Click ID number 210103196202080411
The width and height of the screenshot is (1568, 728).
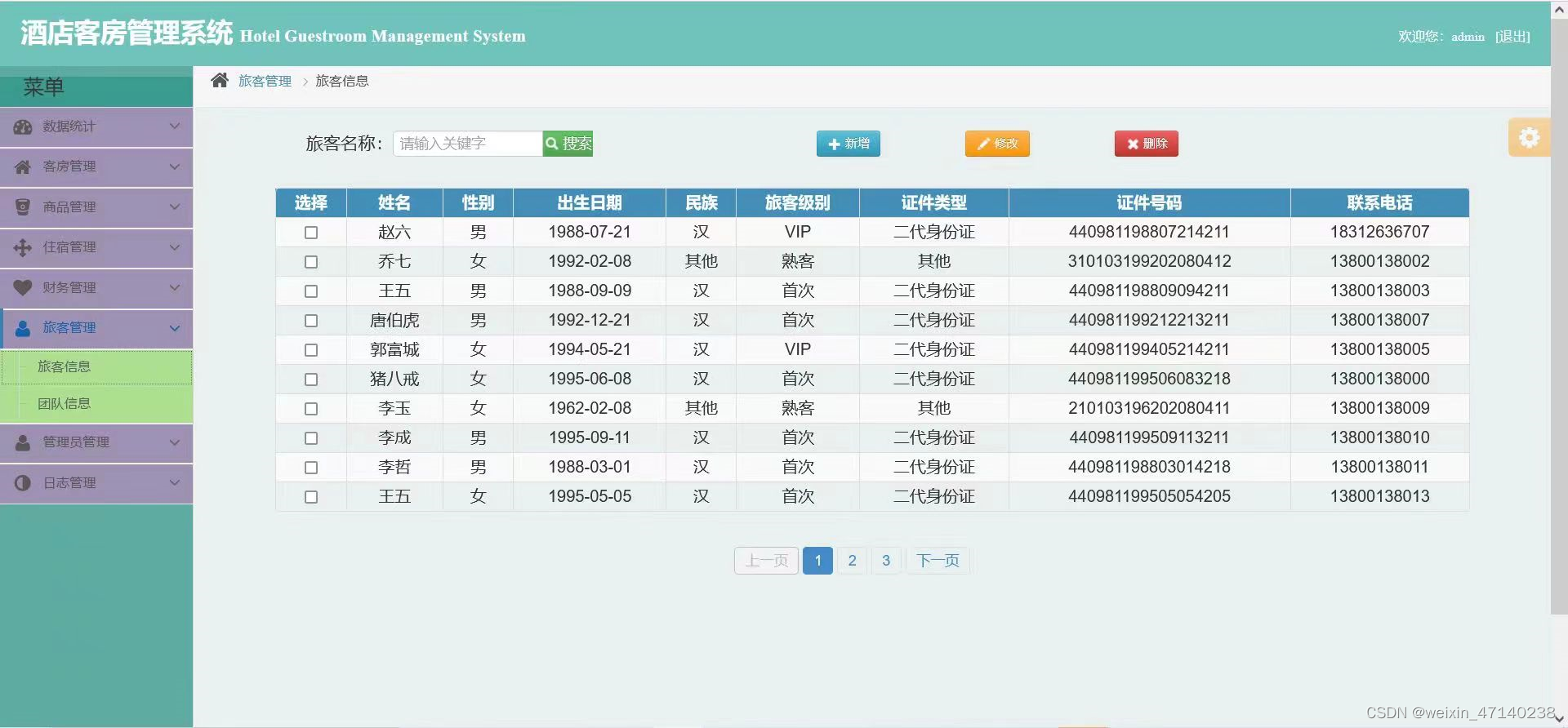click(x=1149, y=408)
